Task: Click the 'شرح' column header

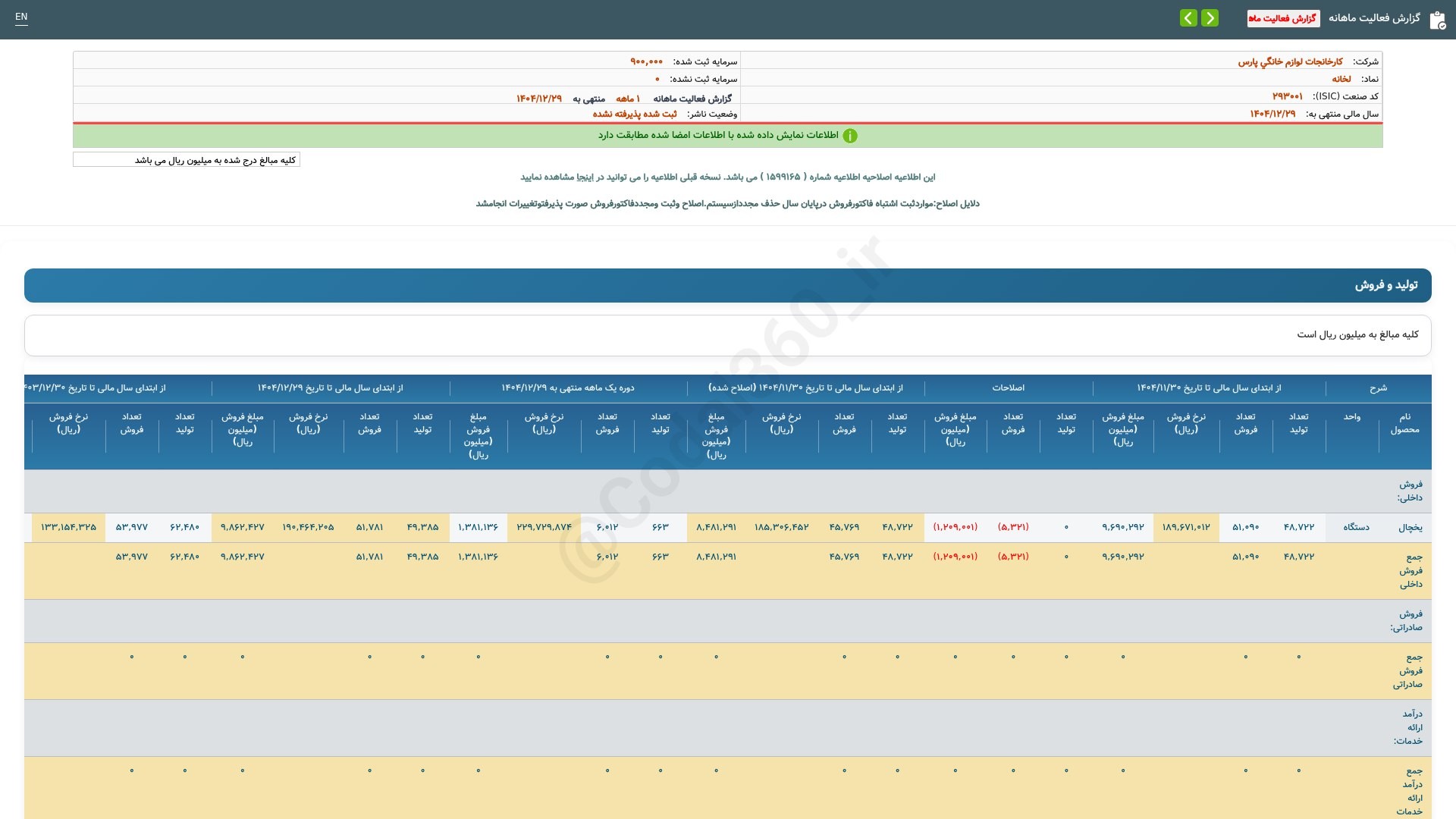Action: pyautogui.click(x=1379, y=388)
